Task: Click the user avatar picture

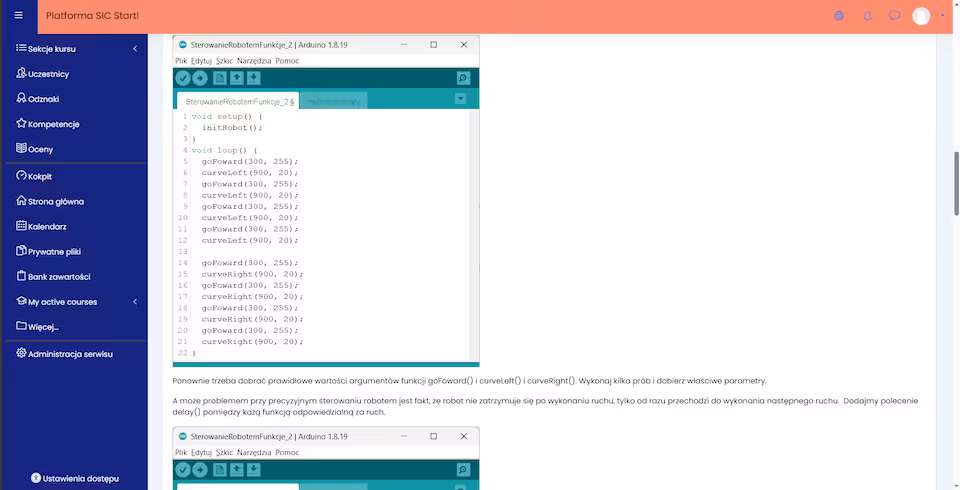Action: tap(921, 16)
